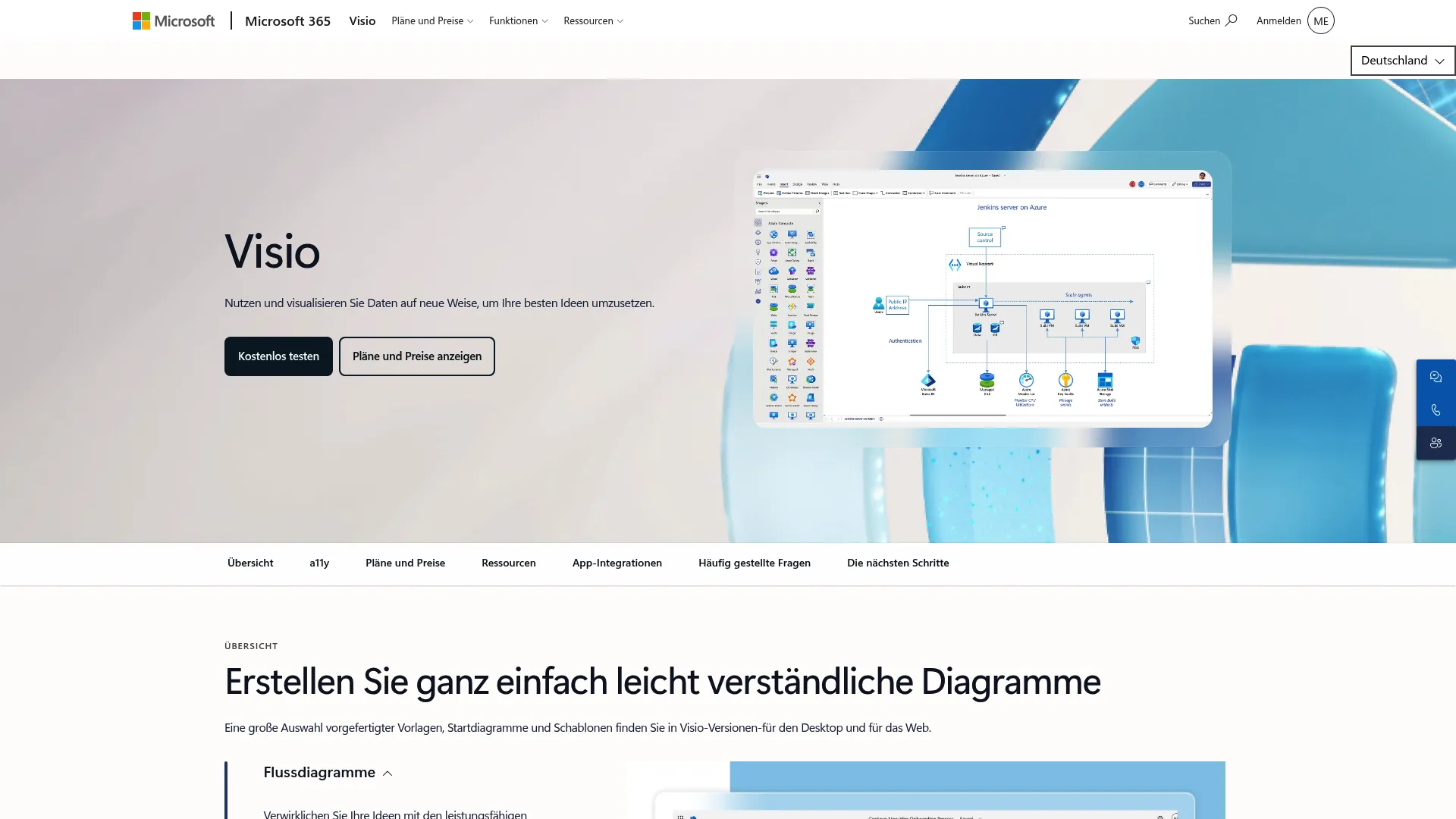The height and width of the screenshot is (819, 1456).
Task: Open the chat sidebar icon
Action: coord(1436,377)
